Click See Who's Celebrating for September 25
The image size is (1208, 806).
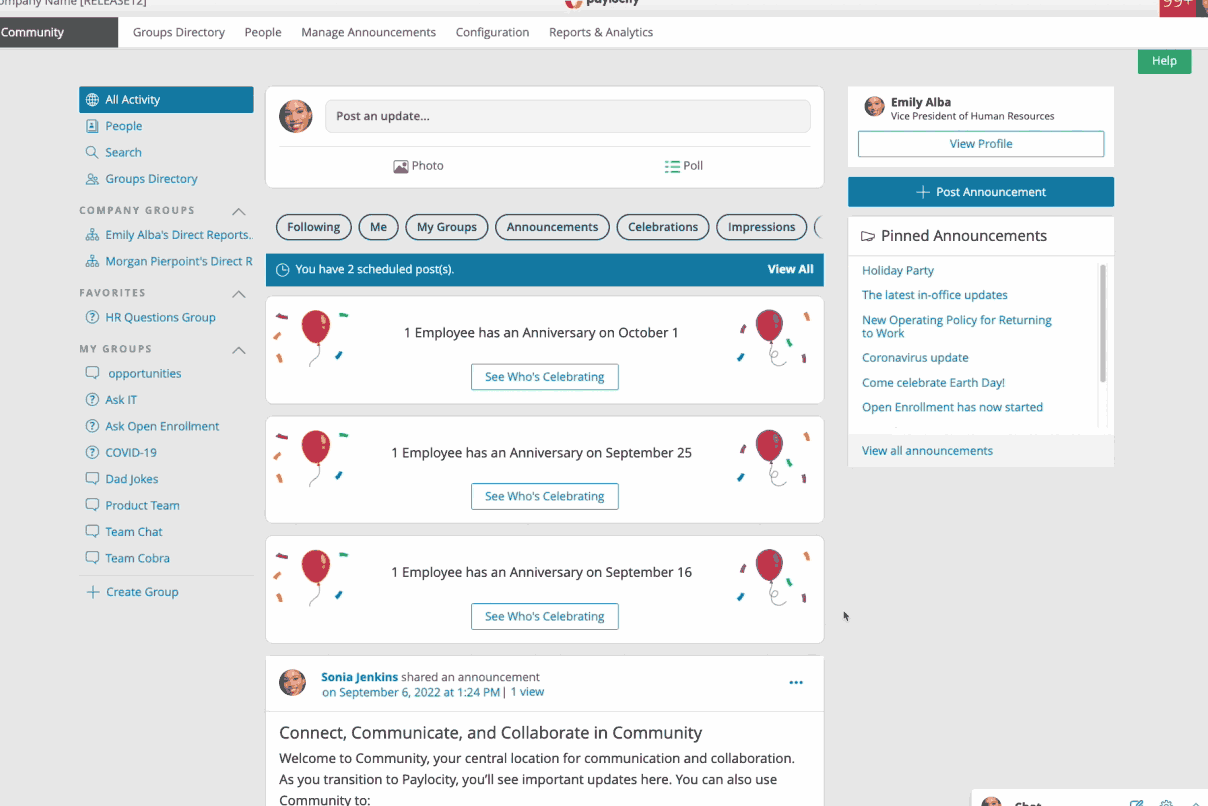[545, 496]
